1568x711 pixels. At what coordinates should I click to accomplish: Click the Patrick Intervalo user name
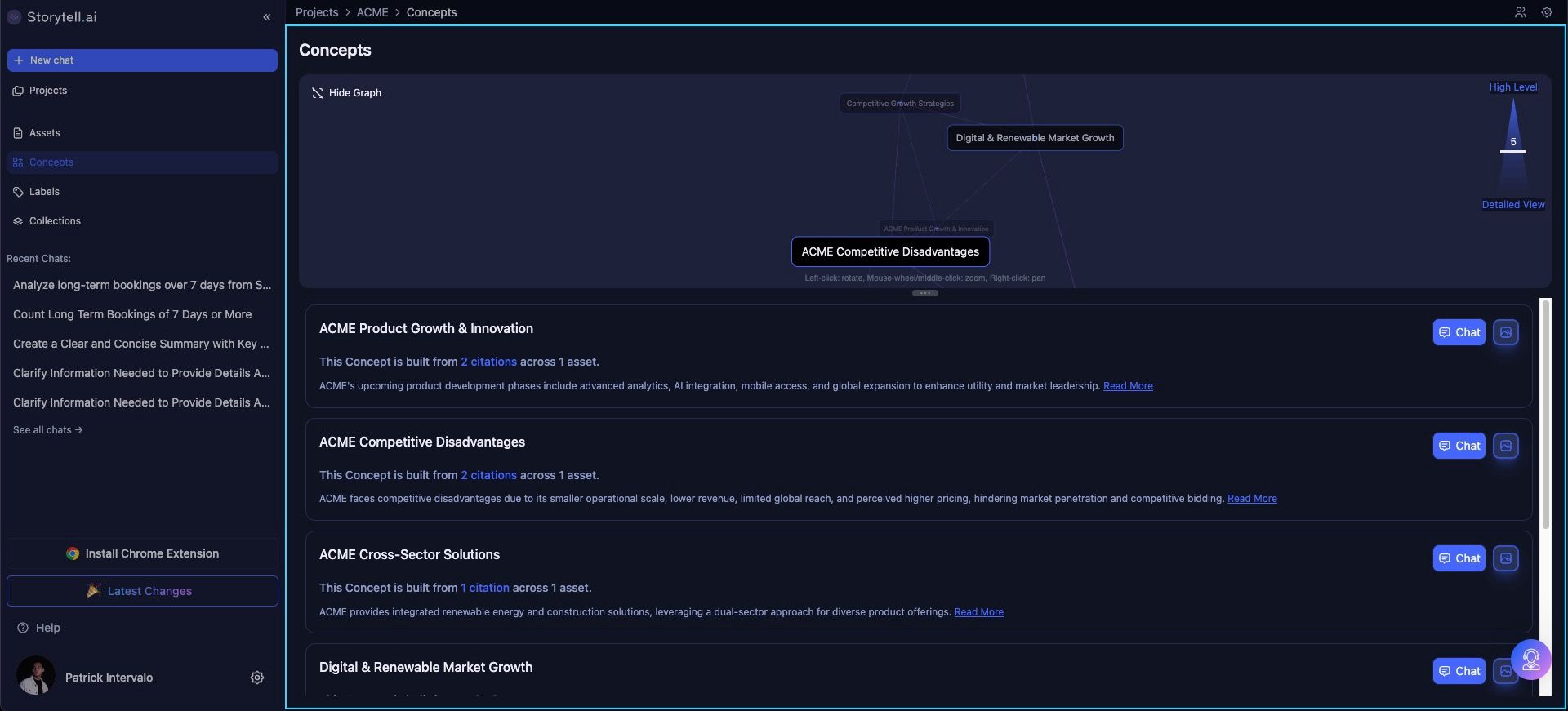pos(109,678)
